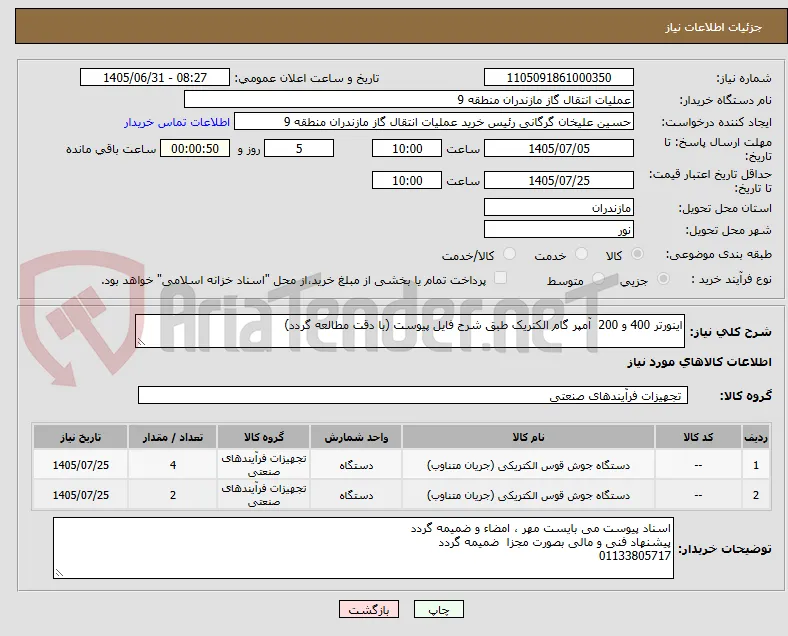Click the response deadline date 1405/07/05 field
This screenshot has width=788, height=636.
[x=559, y=148]
